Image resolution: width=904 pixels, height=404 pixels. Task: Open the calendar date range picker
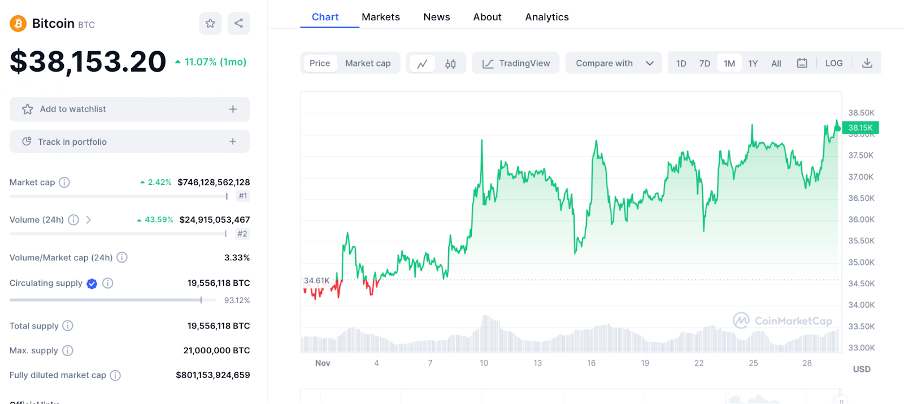pos(802,63)
